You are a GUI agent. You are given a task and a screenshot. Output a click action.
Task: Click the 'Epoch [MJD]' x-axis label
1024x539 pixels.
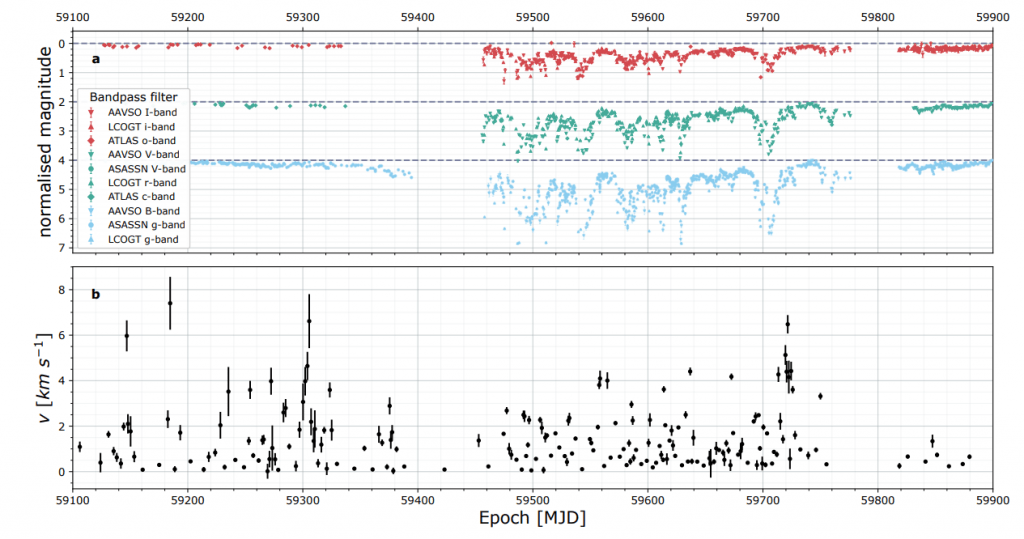pyautogui.click(x=533, y=520)
